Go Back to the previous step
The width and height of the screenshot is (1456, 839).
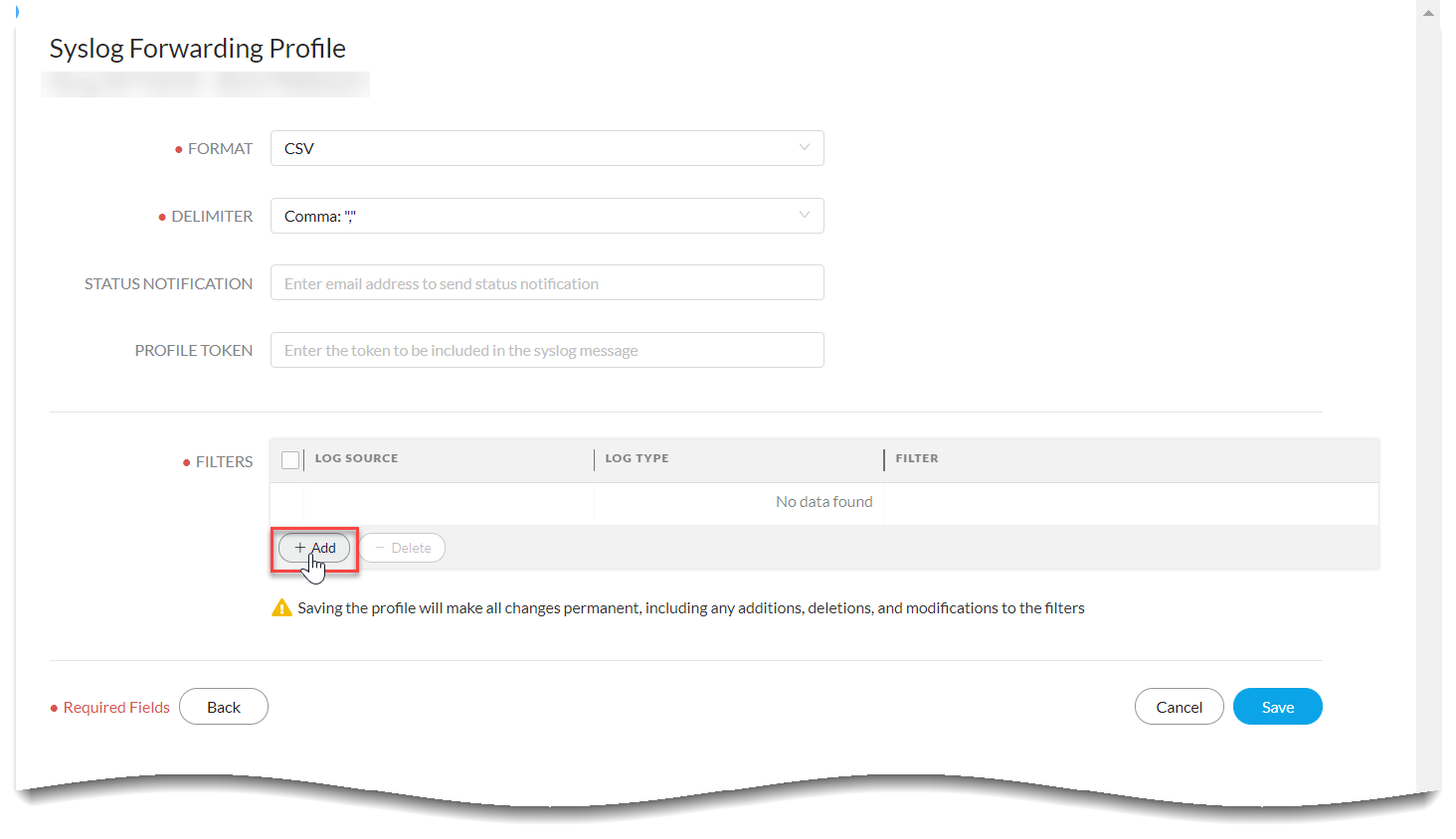[224, 707]
